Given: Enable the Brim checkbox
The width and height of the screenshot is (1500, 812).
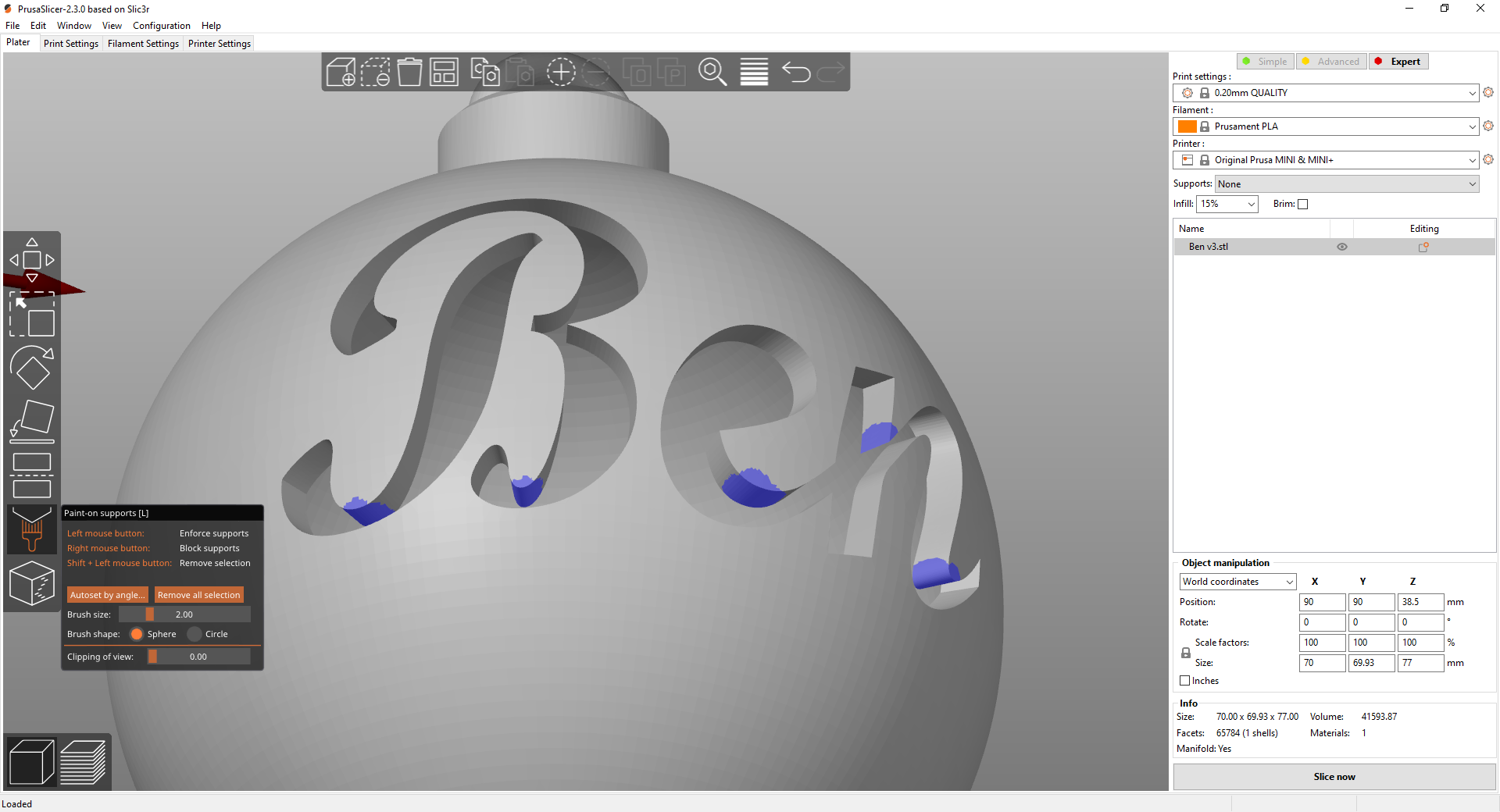Looking at the screenshot, I should coord(1302,205).
